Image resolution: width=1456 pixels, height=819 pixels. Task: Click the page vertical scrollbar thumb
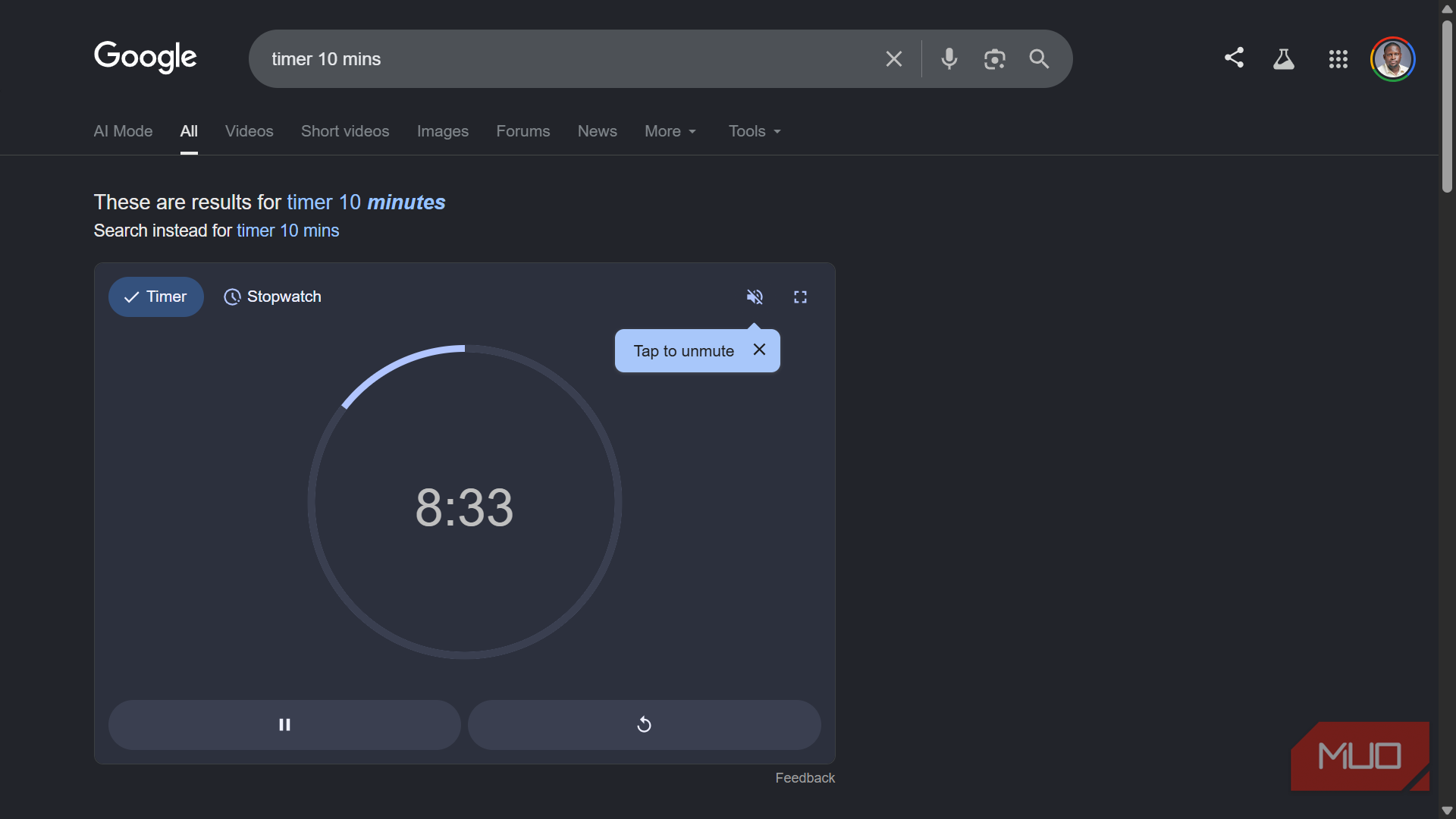click(1447, 106)
